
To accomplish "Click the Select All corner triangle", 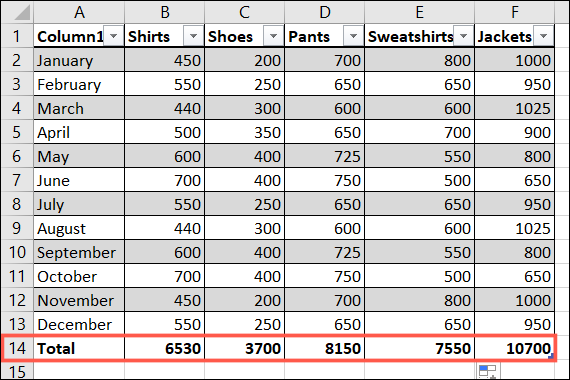I will coord(22,12).
